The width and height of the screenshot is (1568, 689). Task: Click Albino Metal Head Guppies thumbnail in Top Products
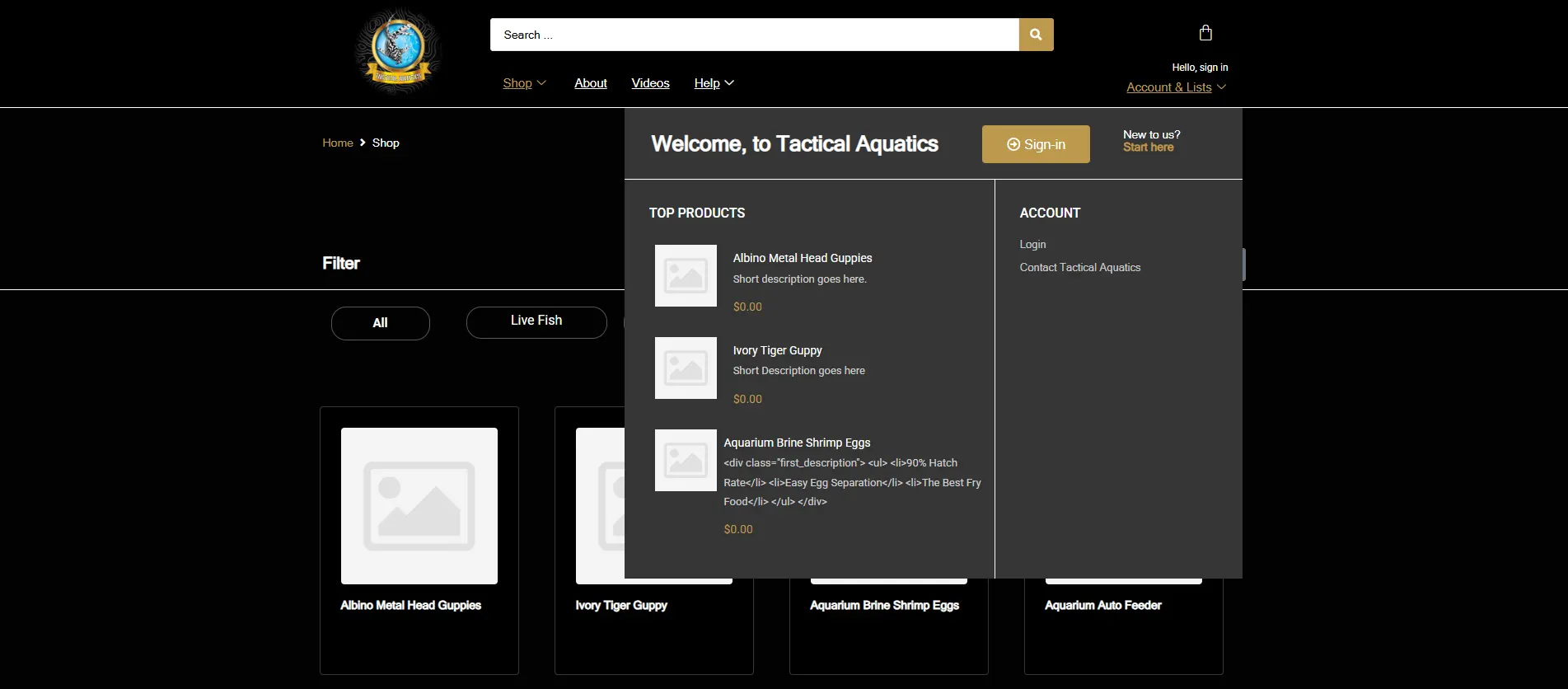click(x=686, y=275)
